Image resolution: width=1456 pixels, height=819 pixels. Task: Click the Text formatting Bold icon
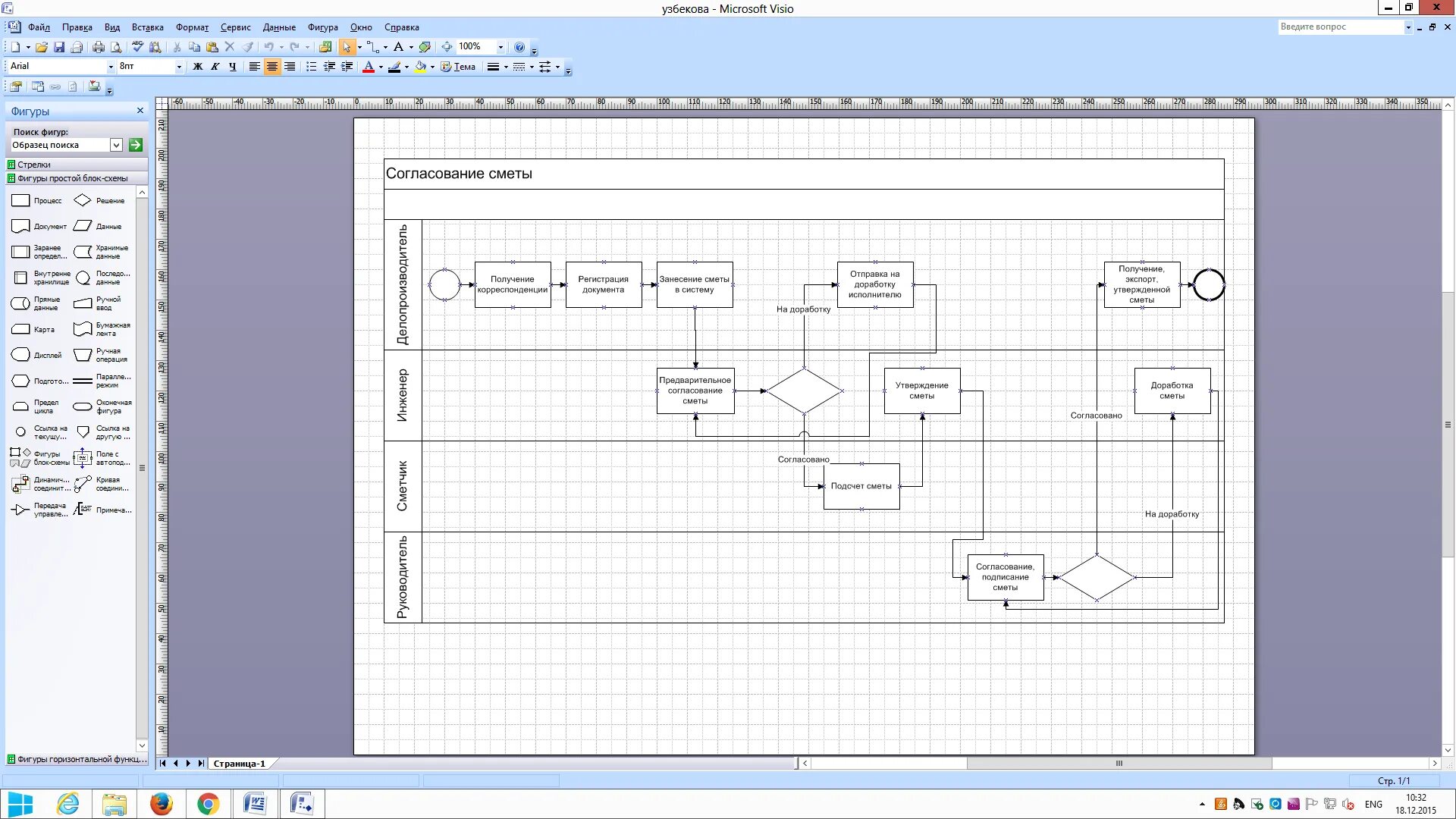197,66
